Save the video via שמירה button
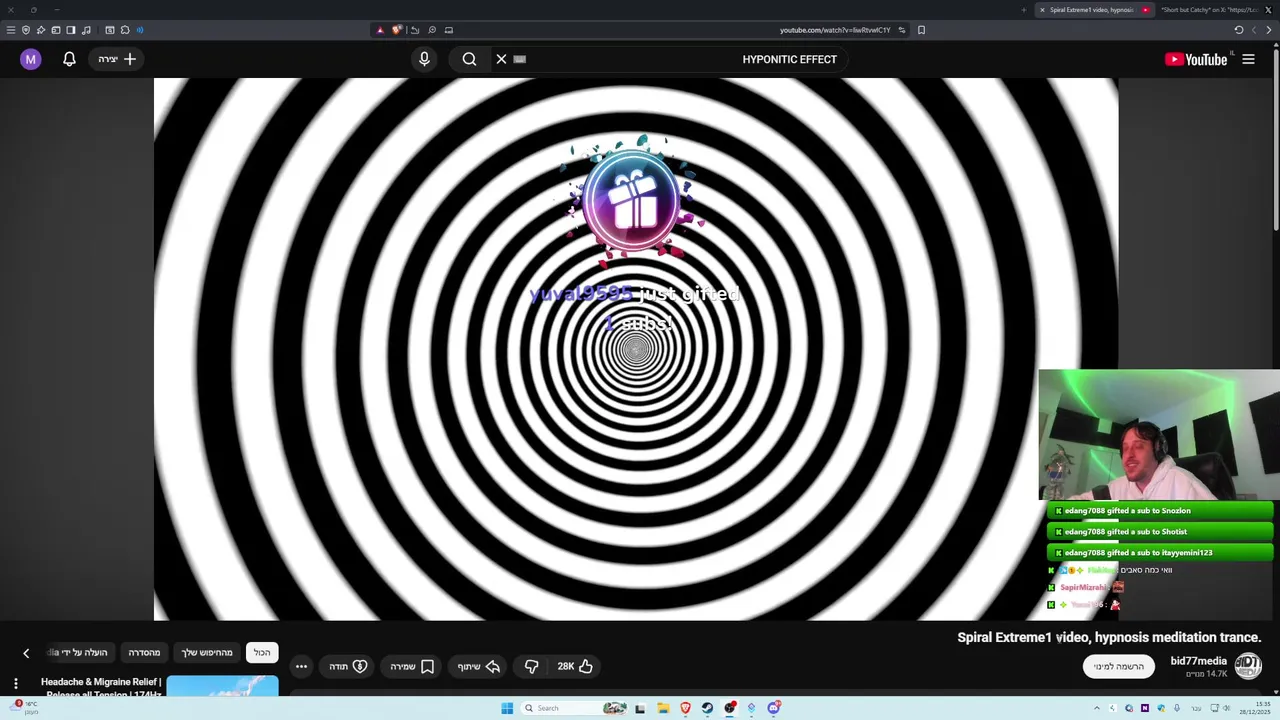Viewport: 1280px width, 720px height. 411,666
